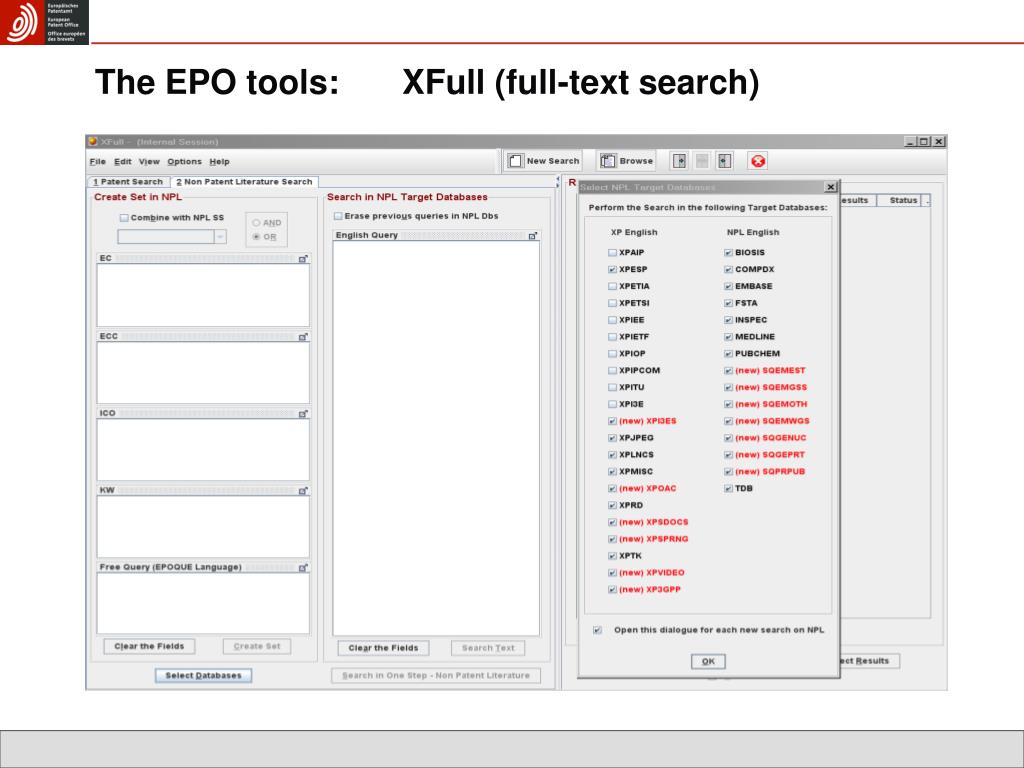1024x768 pixels.
Task: Uncheck the INSPEC database checkbox
Action: (x=728, y=320)
